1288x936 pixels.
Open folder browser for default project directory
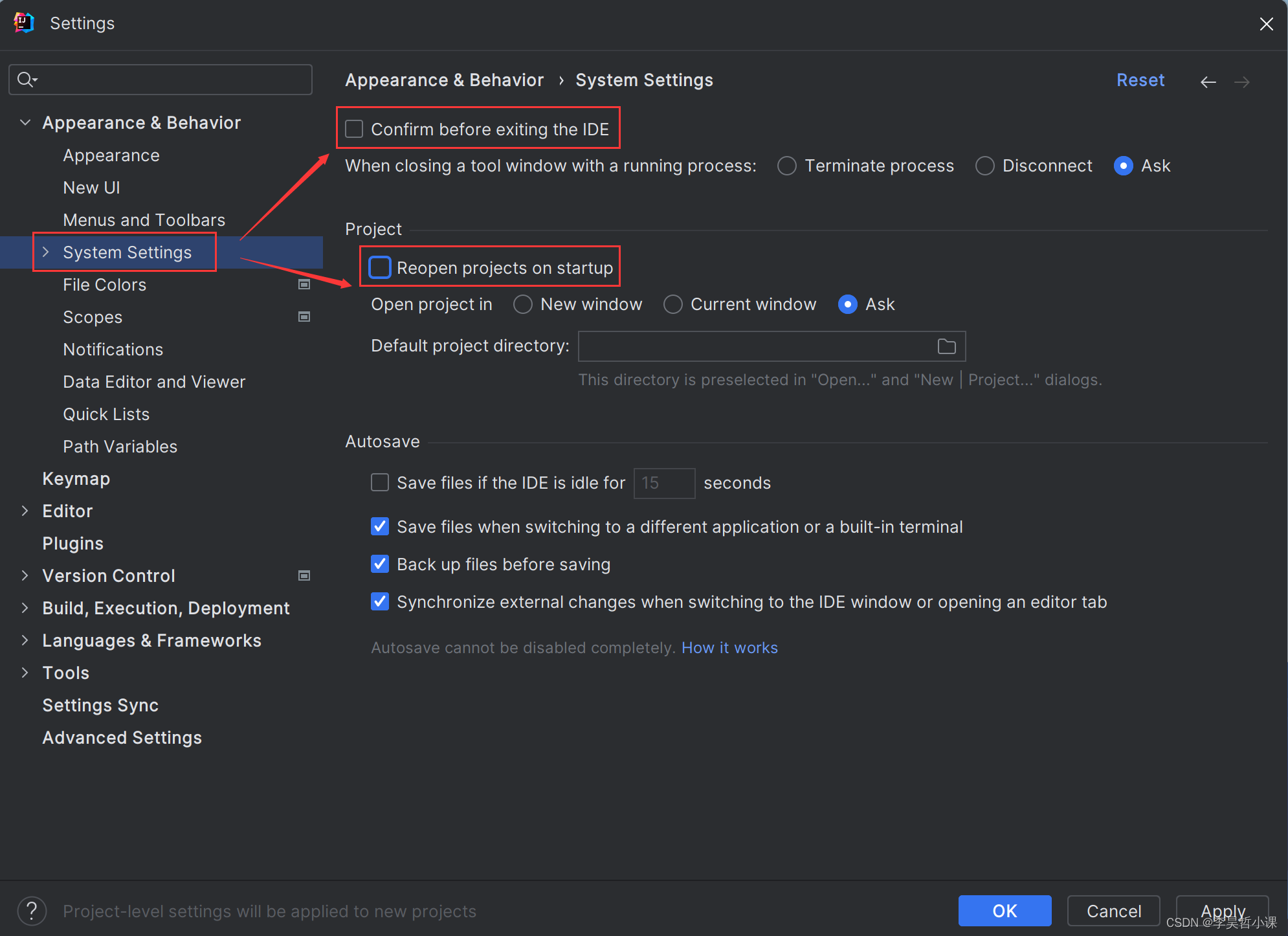point(946,346)
